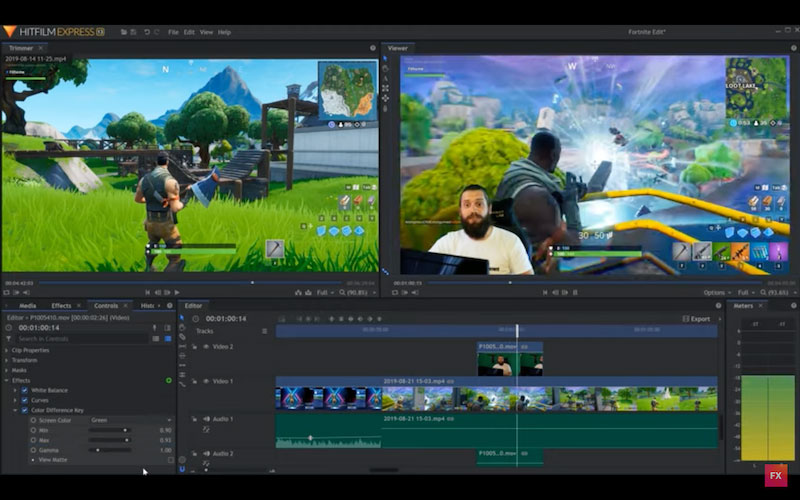
Task: Click the Trimmer insert clip icon
Action: pyautogui.click(x=298, y=293)
